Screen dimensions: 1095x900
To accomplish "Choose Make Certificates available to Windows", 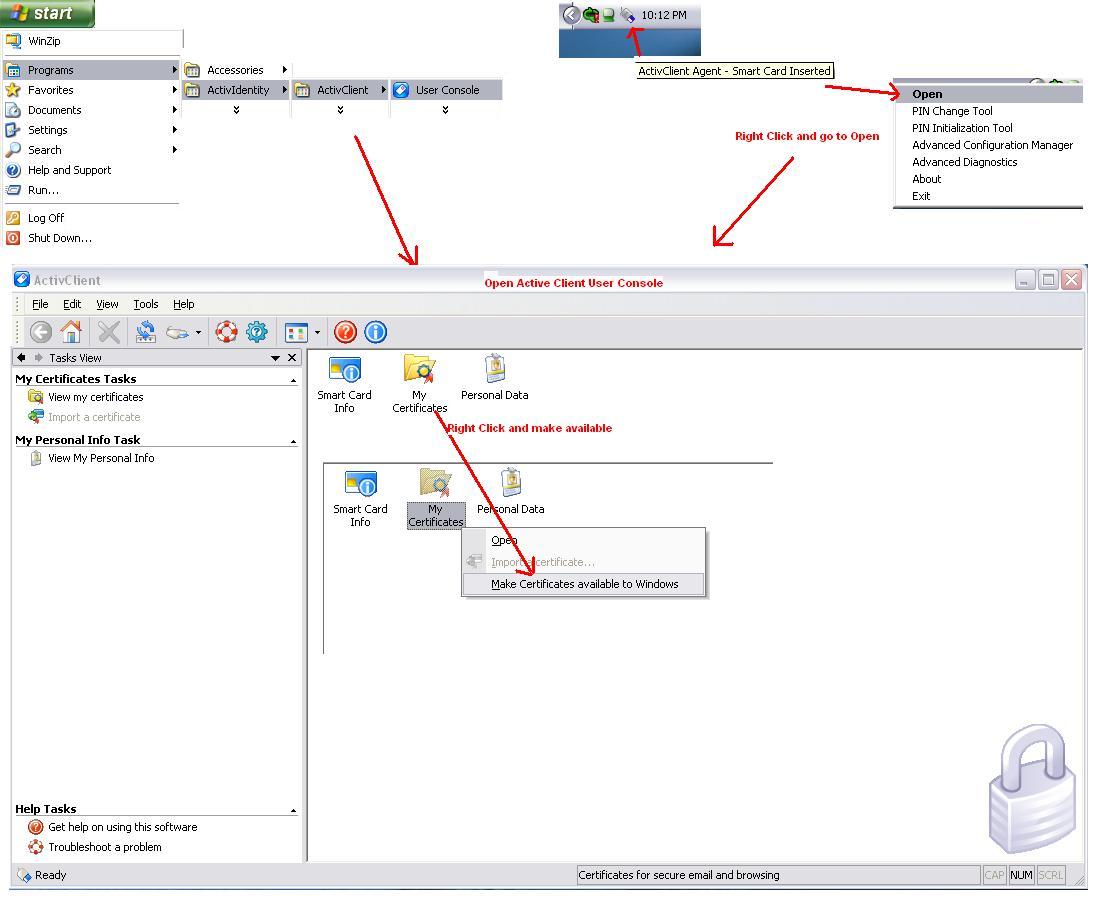I will [584, 584].
